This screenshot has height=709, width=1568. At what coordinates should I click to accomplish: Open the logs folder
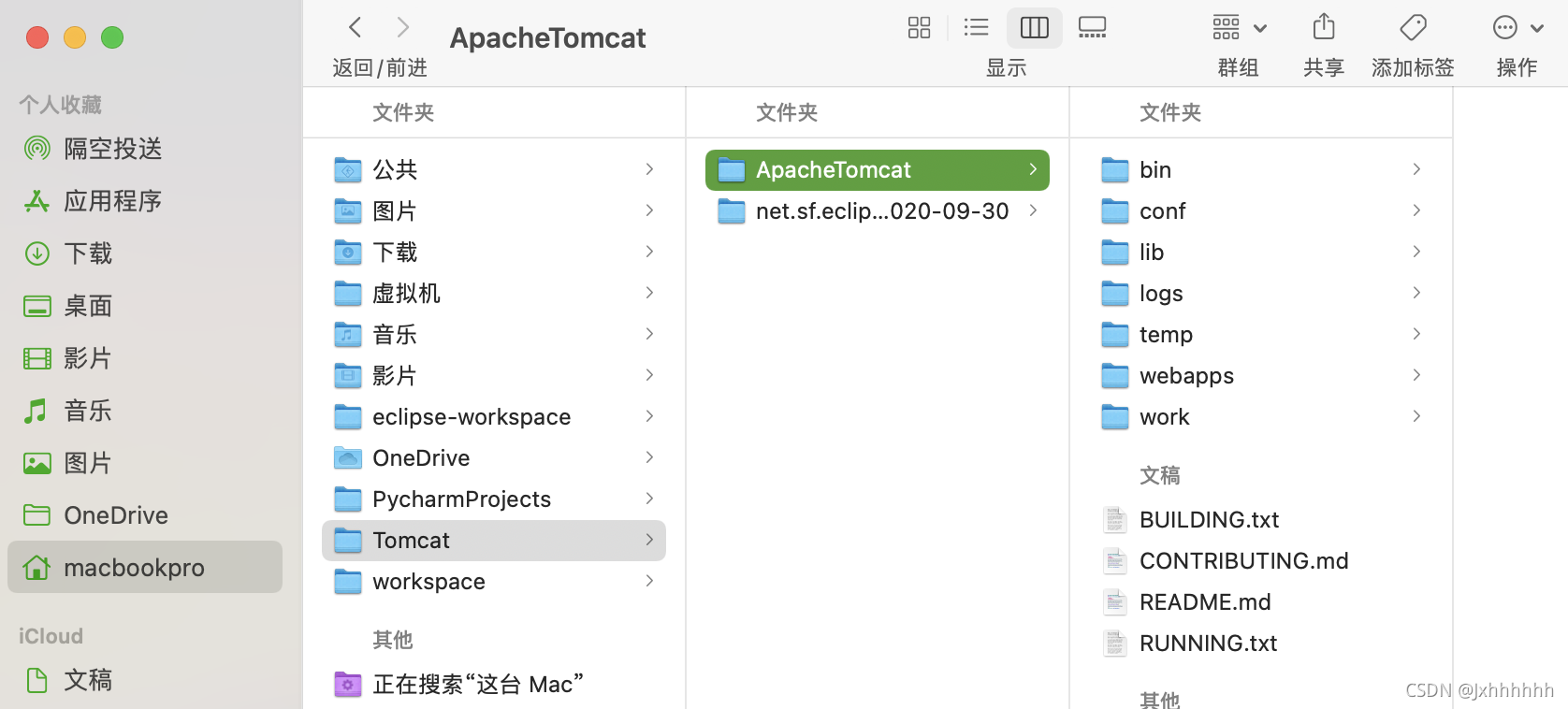tap(1260, 293)
